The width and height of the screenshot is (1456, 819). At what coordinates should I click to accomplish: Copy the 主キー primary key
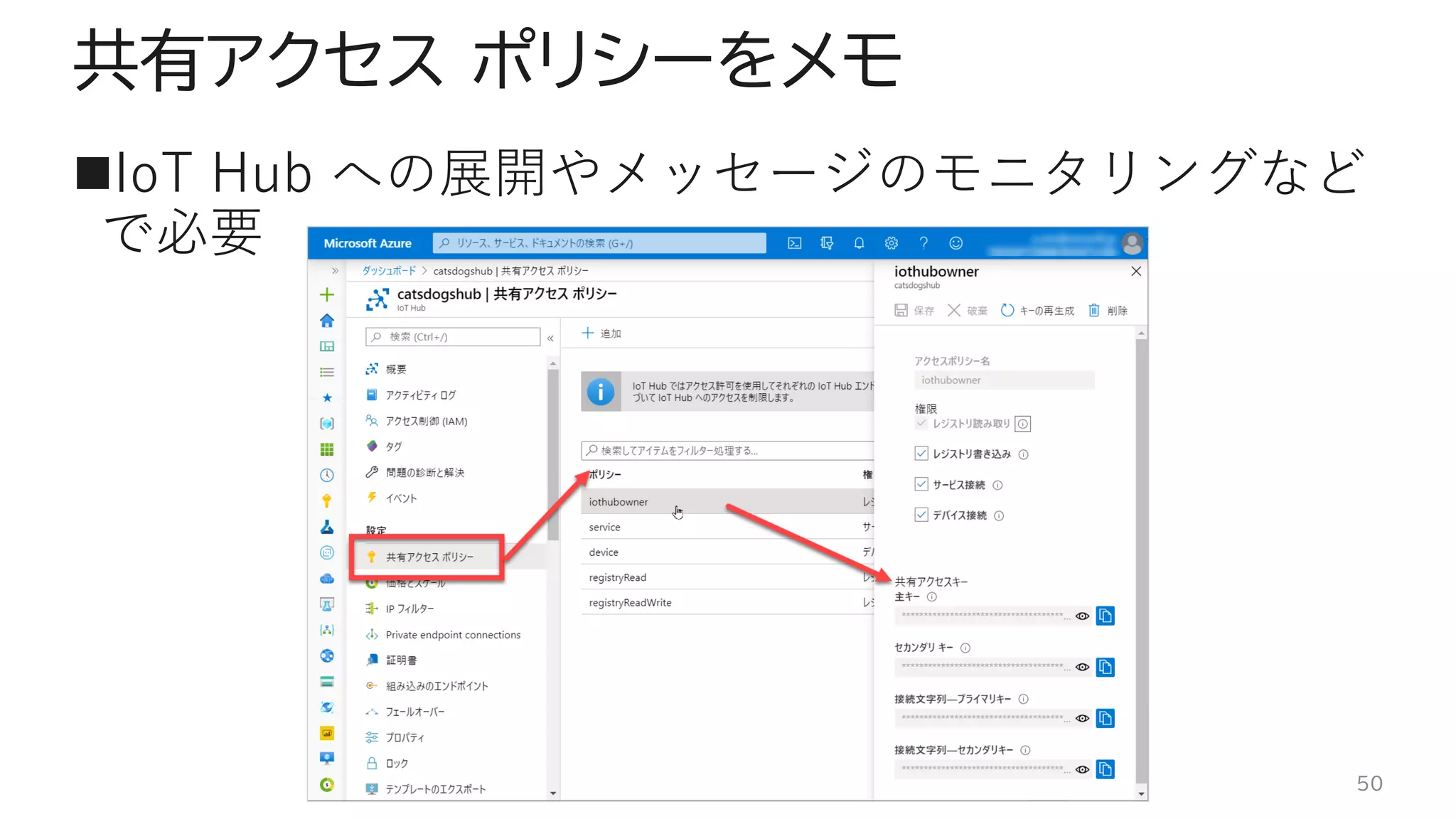click(1106, 616)
